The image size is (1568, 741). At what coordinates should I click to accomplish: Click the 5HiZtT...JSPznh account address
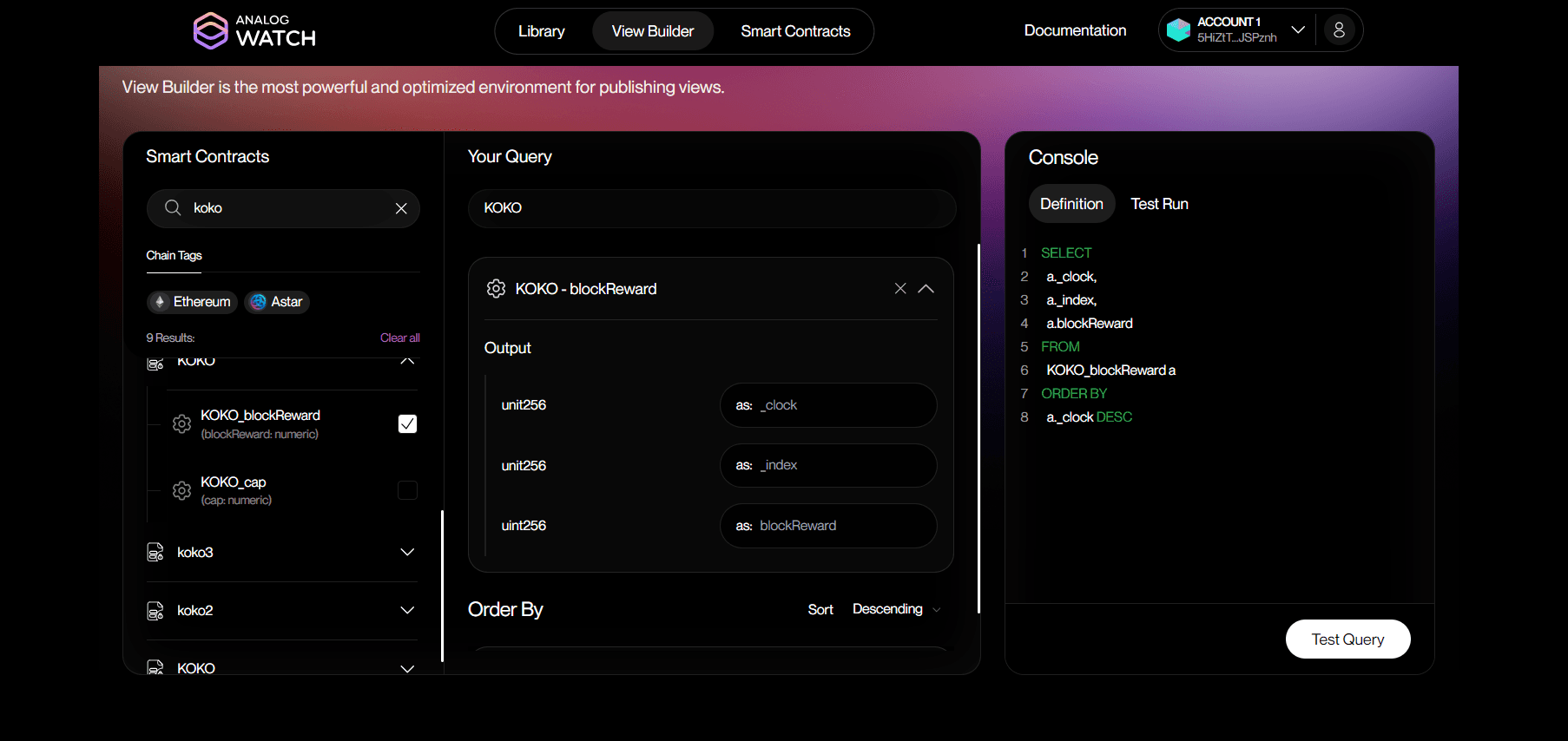coord(1236,38)
